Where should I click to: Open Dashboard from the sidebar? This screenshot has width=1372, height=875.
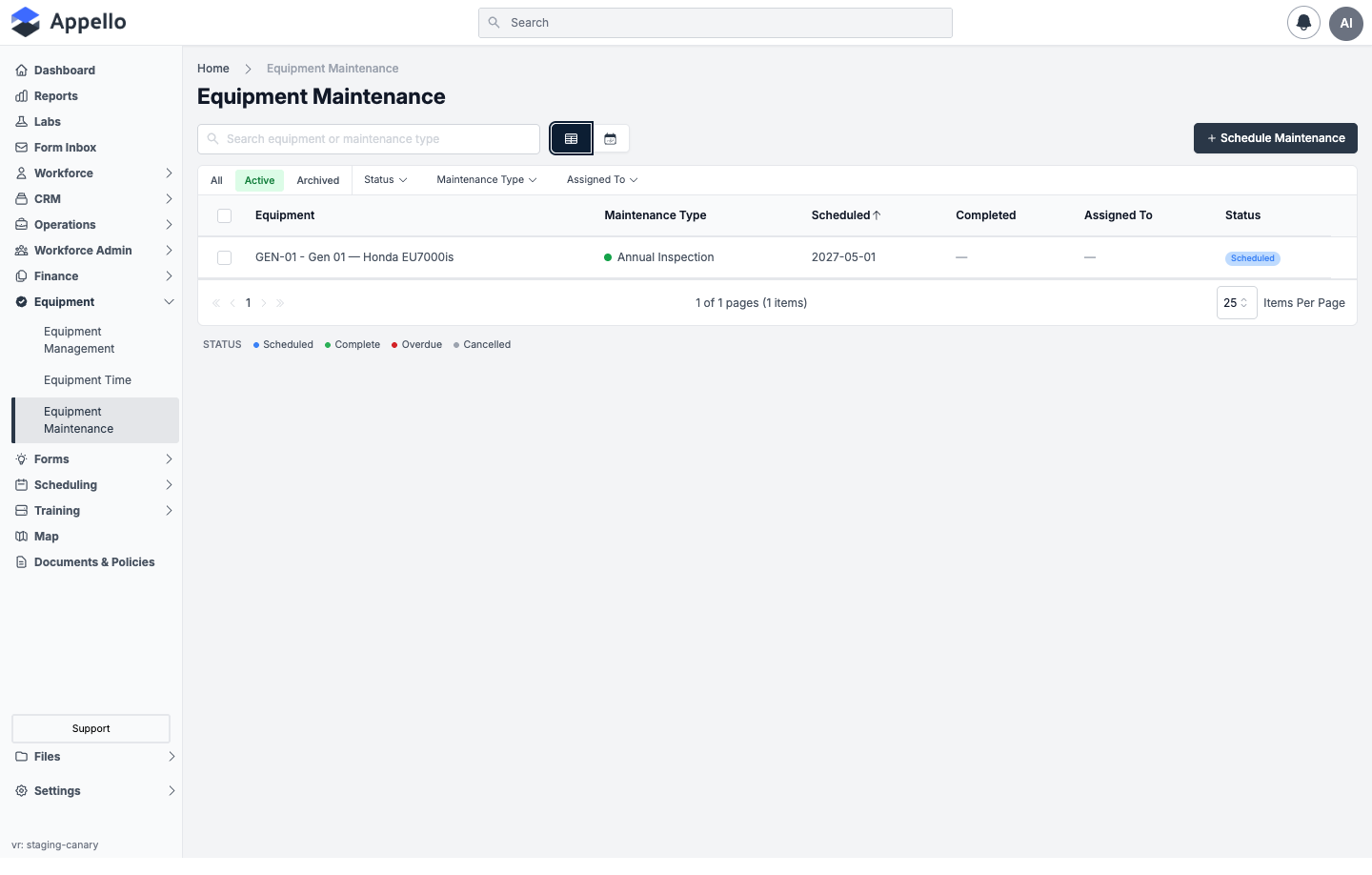pos(65,71)
